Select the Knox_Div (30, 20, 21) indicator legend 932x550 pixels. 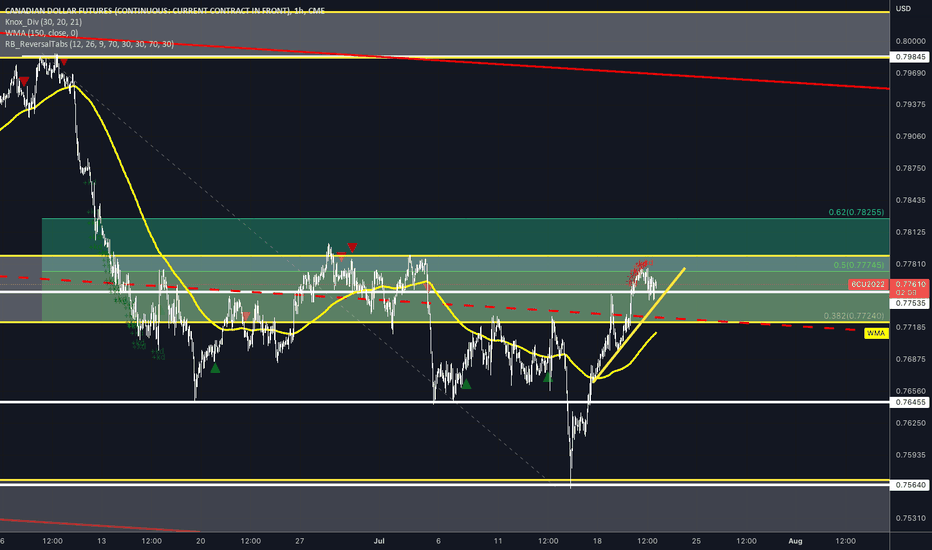coord(43,22)
